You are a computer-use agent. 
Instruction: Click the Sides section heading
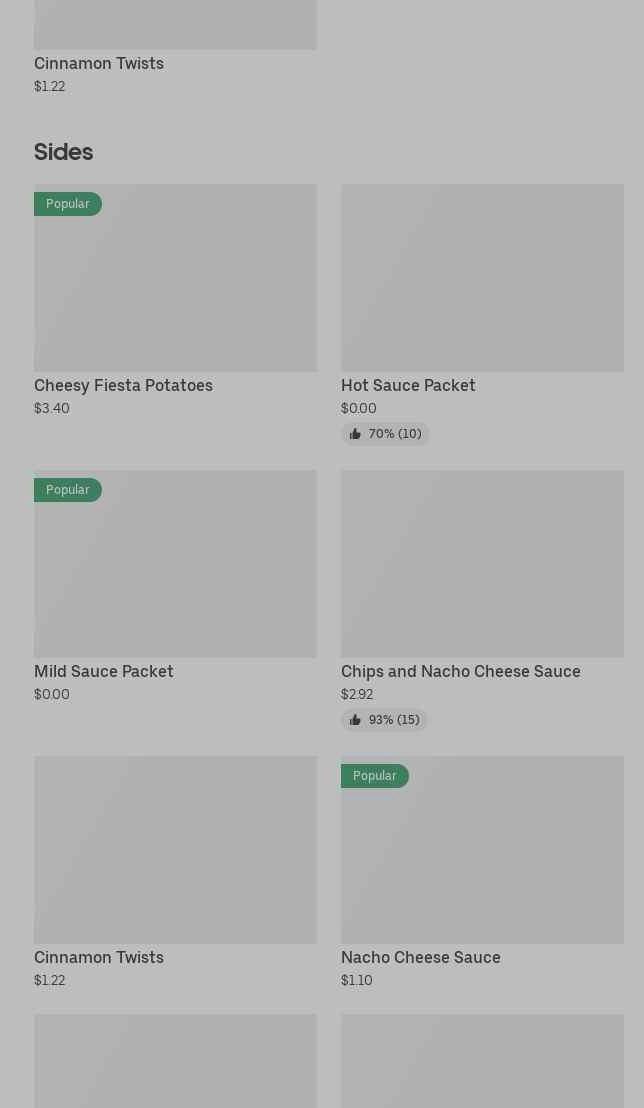(x=63, y=152)
